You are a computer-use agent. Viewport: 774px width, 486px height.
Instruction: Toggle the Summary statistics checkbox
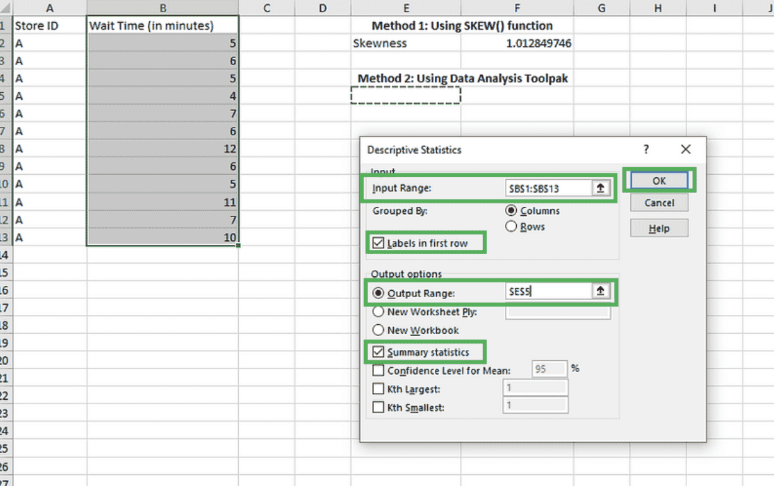pos(377,351)
